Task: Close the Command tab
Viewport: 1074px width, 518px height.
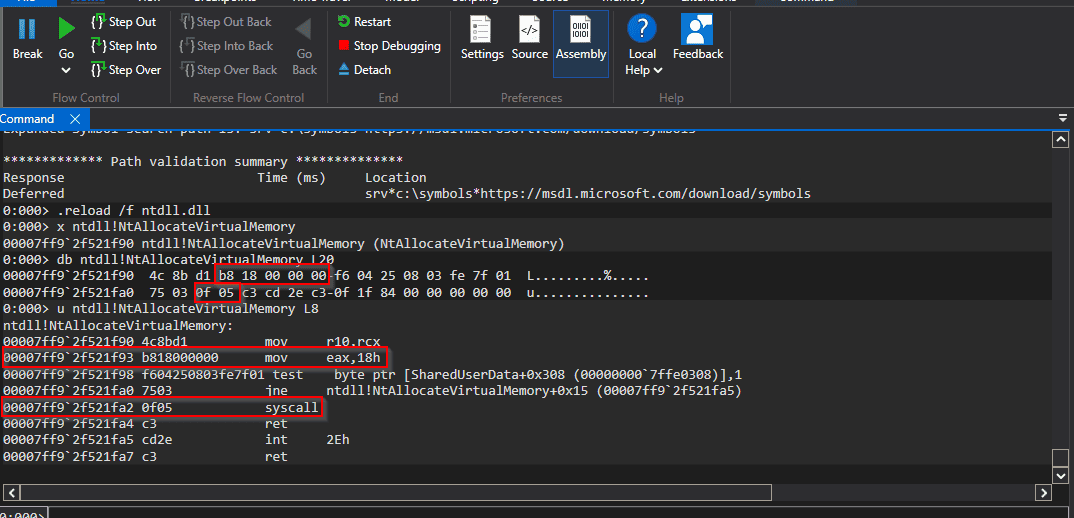Action: [75, 119]
